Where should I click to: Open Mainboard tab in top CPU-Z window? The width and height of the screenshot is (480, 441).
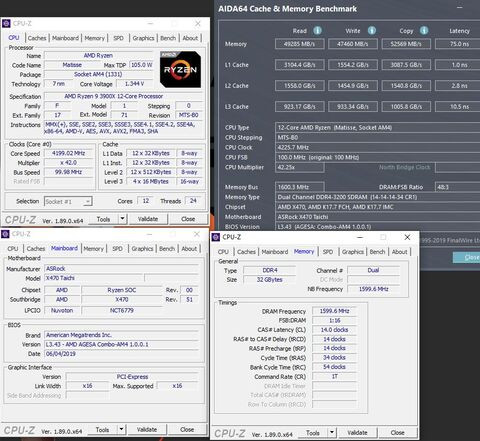65,38
